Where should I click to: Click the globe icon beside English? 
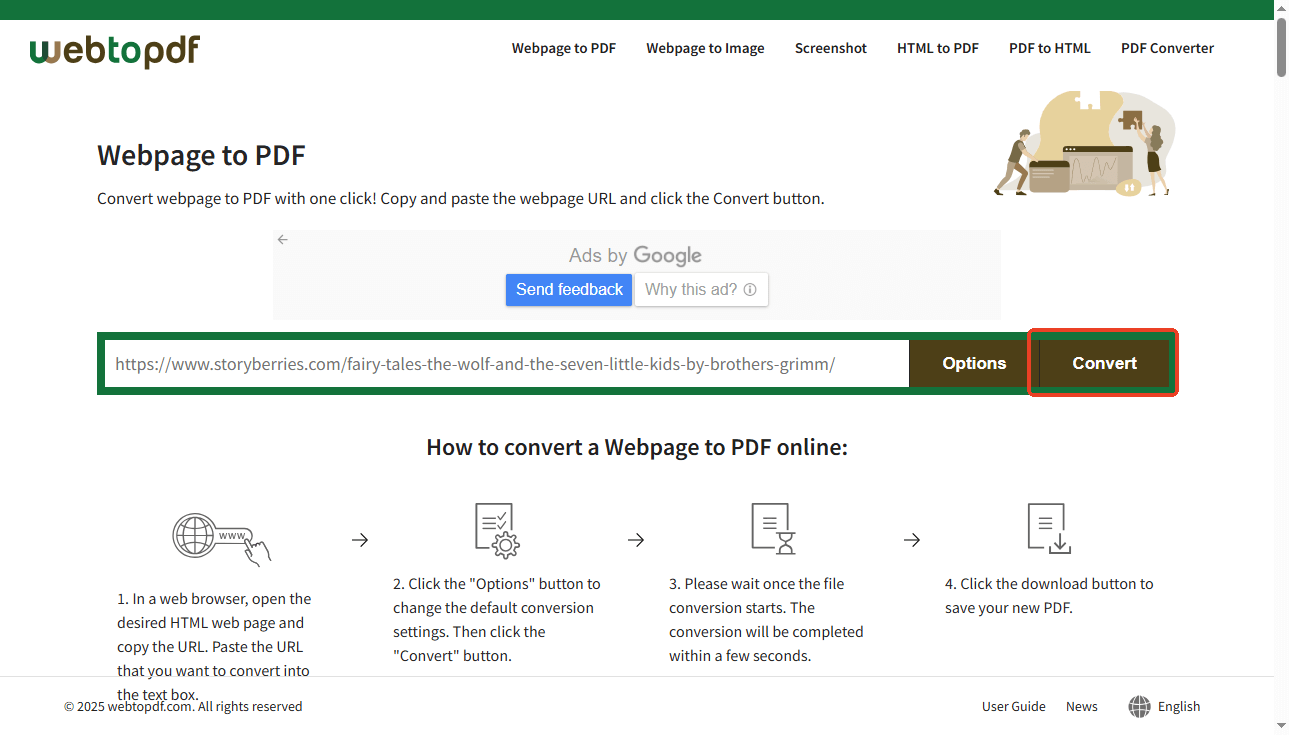pyautogui.click(x=1138, y=706)
